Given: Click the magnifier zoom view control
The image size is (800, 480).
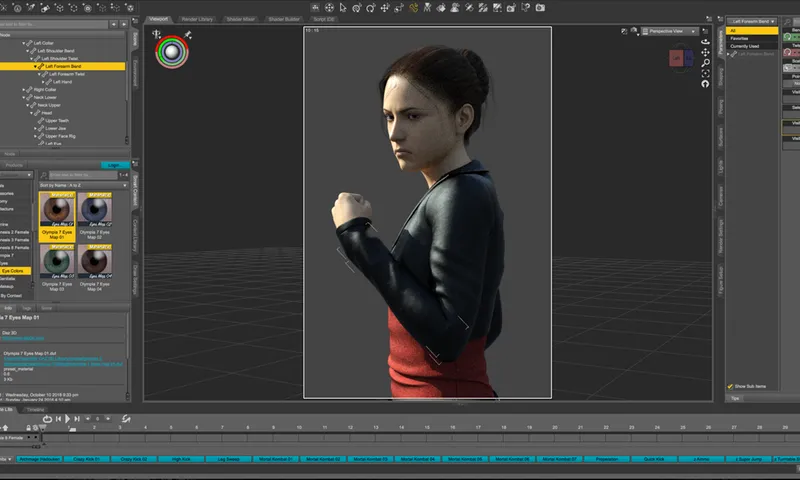Looking at the screenshot, I should pos(705,63).
